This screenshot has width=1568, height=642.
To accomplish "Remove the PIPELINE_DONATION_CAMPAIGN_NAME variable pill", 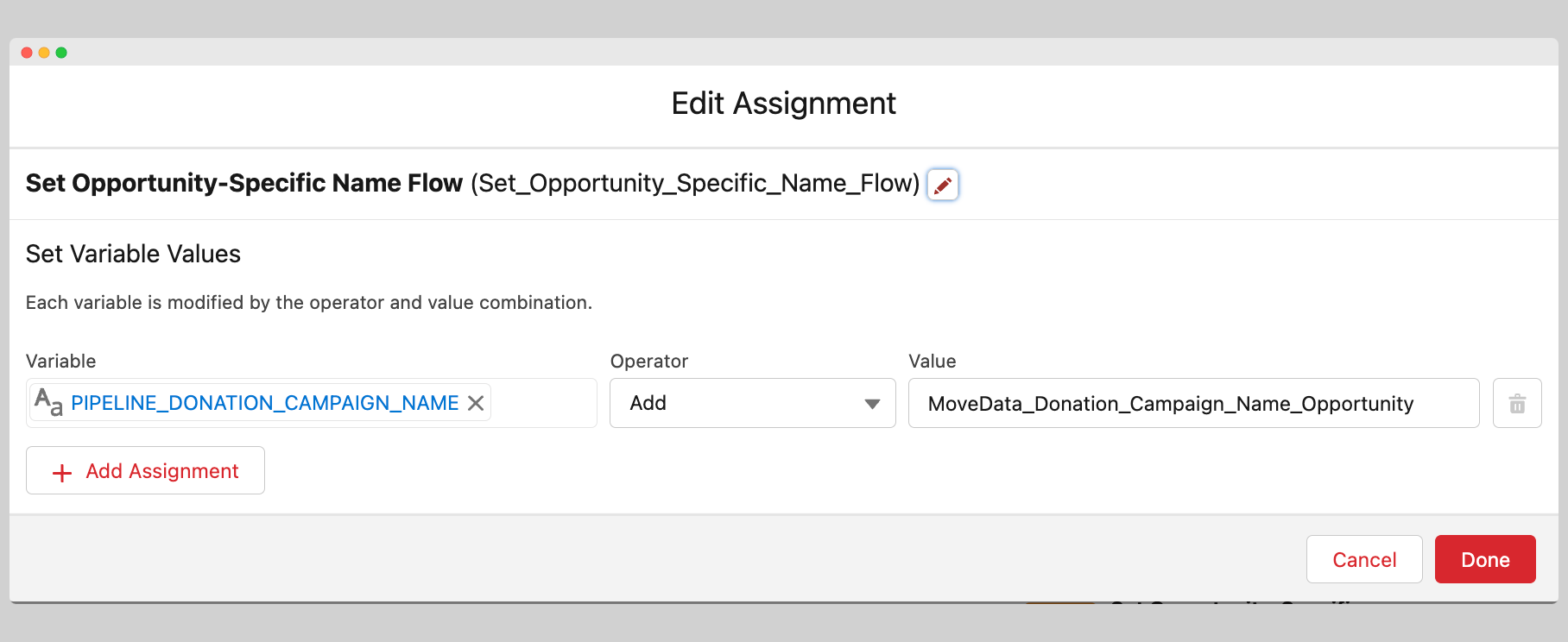I will (x=476, y=403).
